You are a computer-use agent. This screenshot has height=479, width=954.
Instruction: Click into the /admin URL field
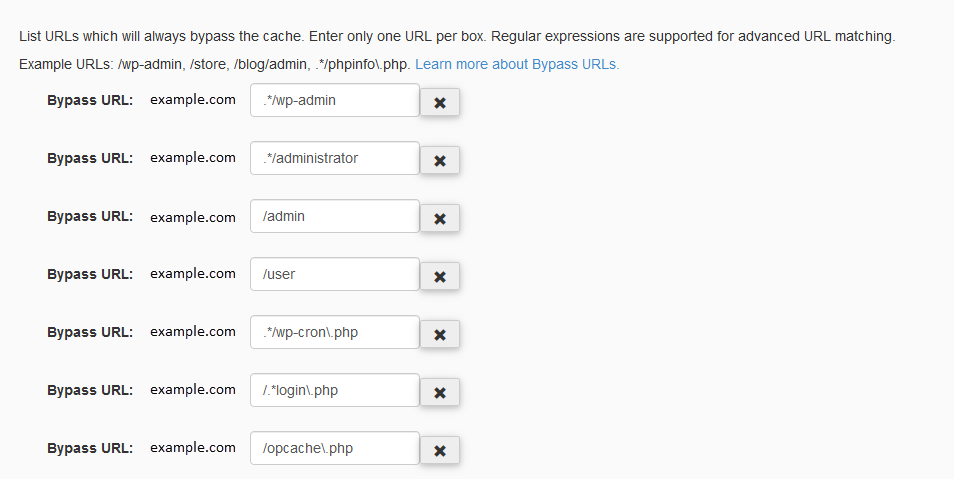tap(334, 216)
